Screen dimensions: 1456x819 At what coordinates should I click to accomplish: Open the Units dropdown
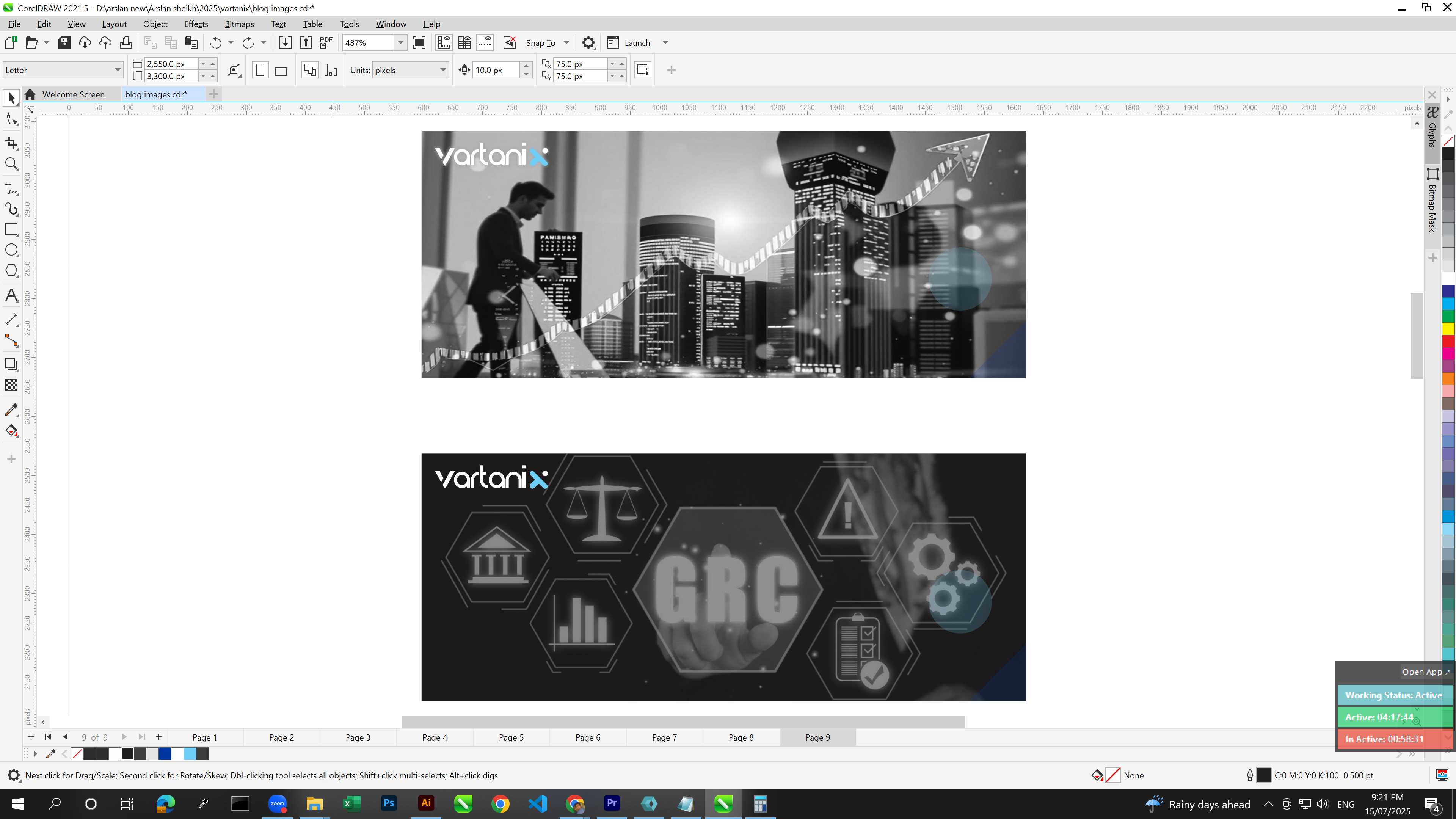[x=443, y=70]
